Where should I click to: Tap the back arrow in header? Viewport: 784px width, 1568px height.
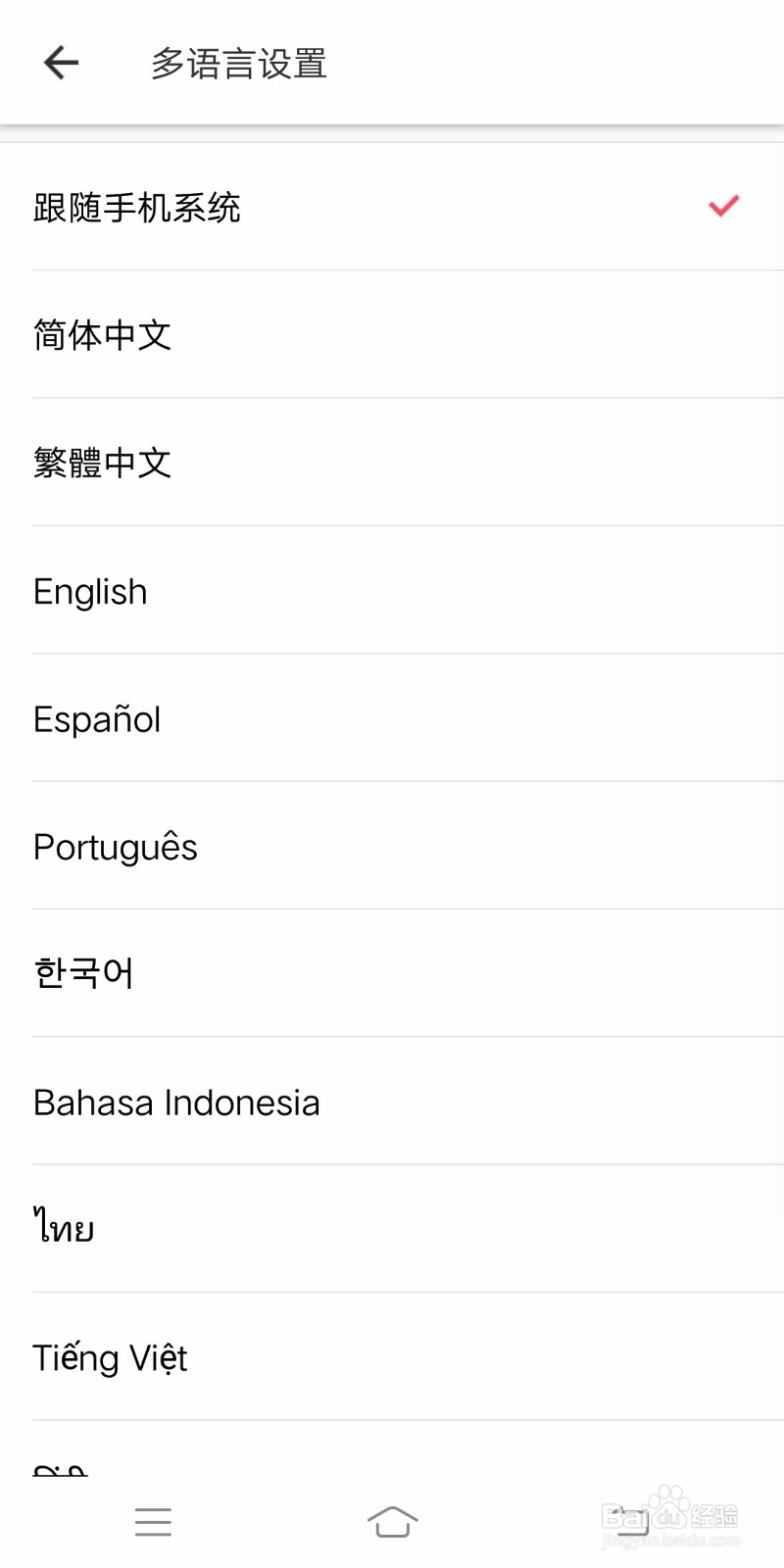pos(61,63)
